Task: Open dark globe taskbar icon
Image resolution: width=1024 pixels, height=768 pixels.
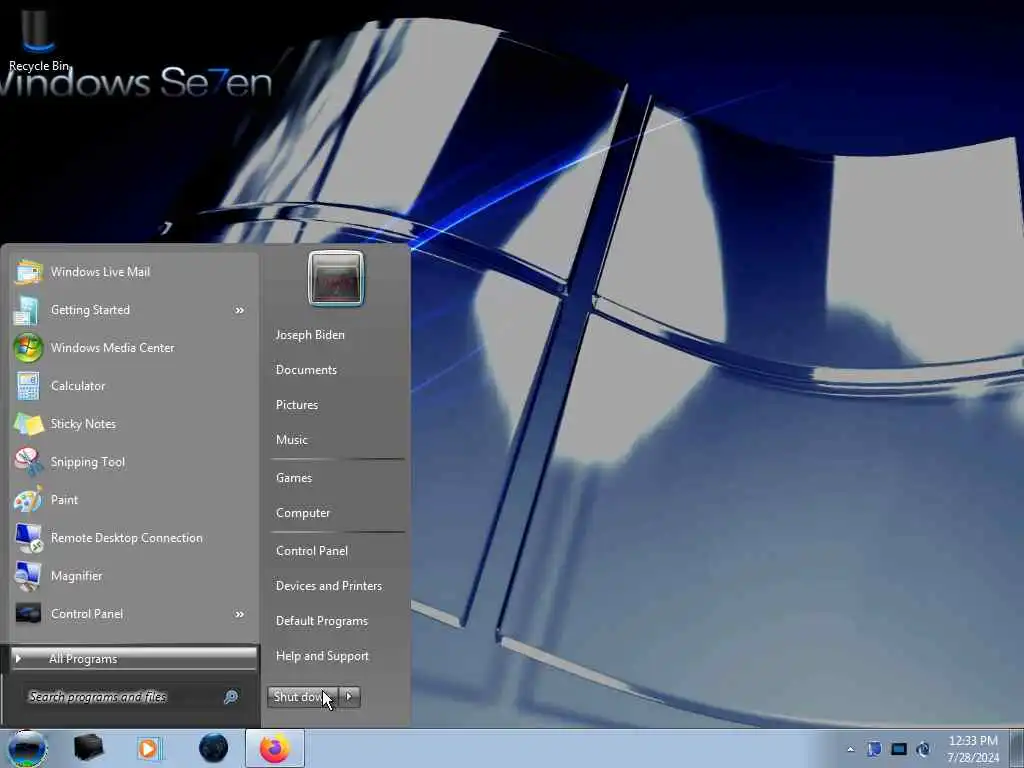Action: coord(214,748)
